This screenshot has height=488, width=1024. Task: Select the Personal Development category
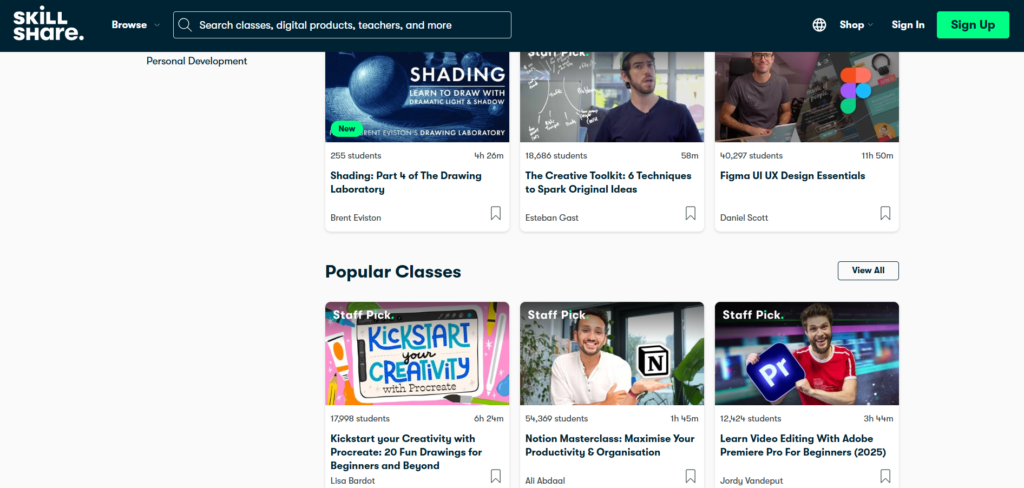tap(197, 61)
